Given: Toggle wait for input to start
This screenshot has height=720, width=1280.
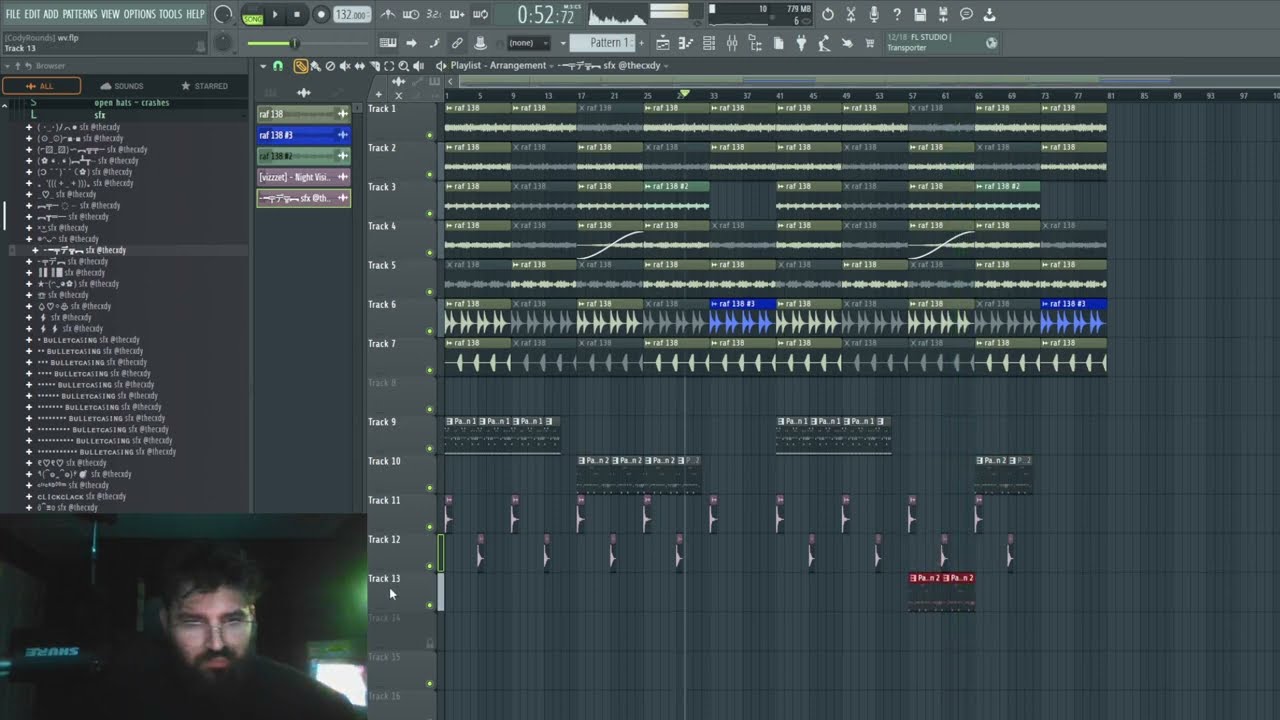Looking at the screenshot, I should [411, 14].
